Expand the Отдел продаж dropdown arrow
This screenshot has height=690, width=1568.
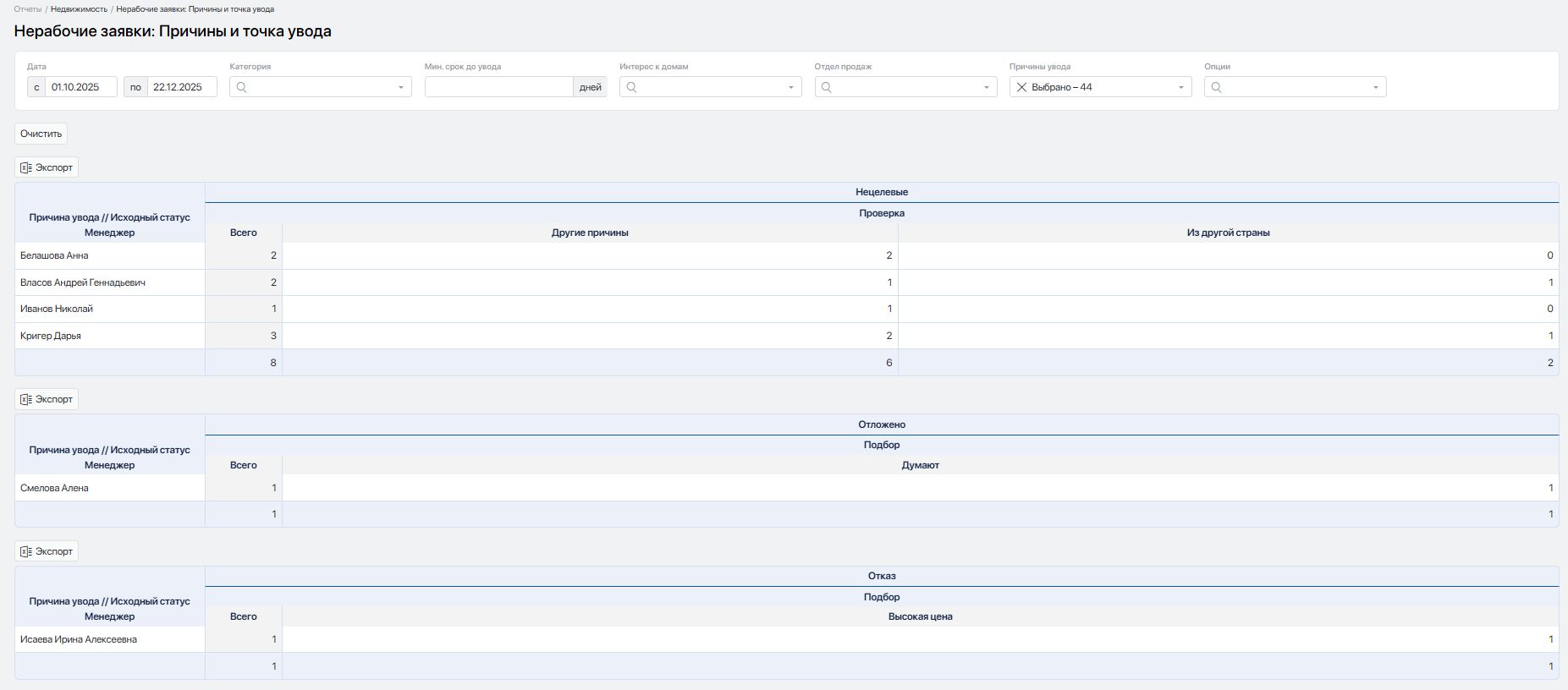pyautogui.click(x=986, y=87)
